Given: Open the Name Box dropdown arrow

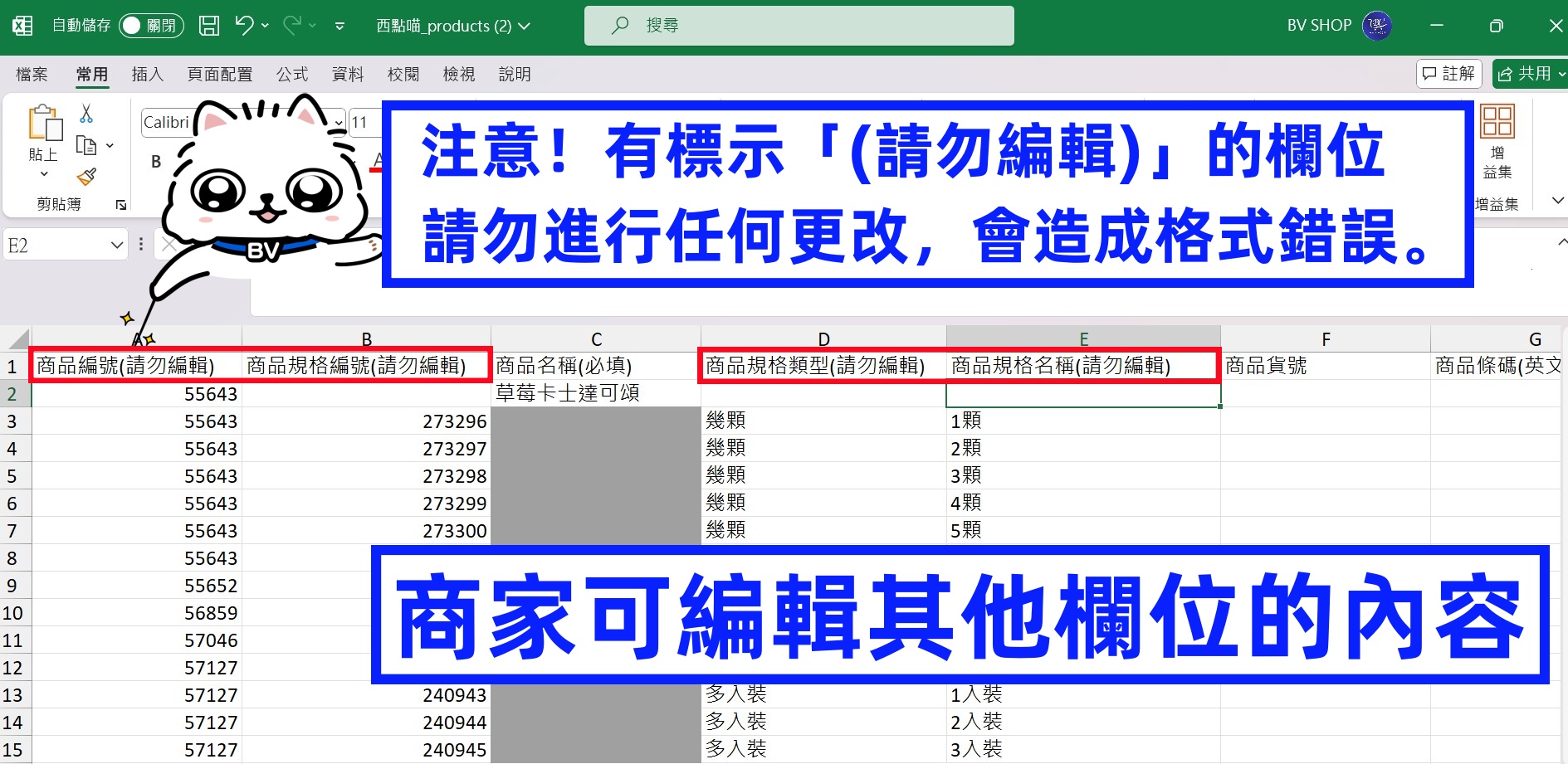Looking at the screenshot, I should point(117,245).
